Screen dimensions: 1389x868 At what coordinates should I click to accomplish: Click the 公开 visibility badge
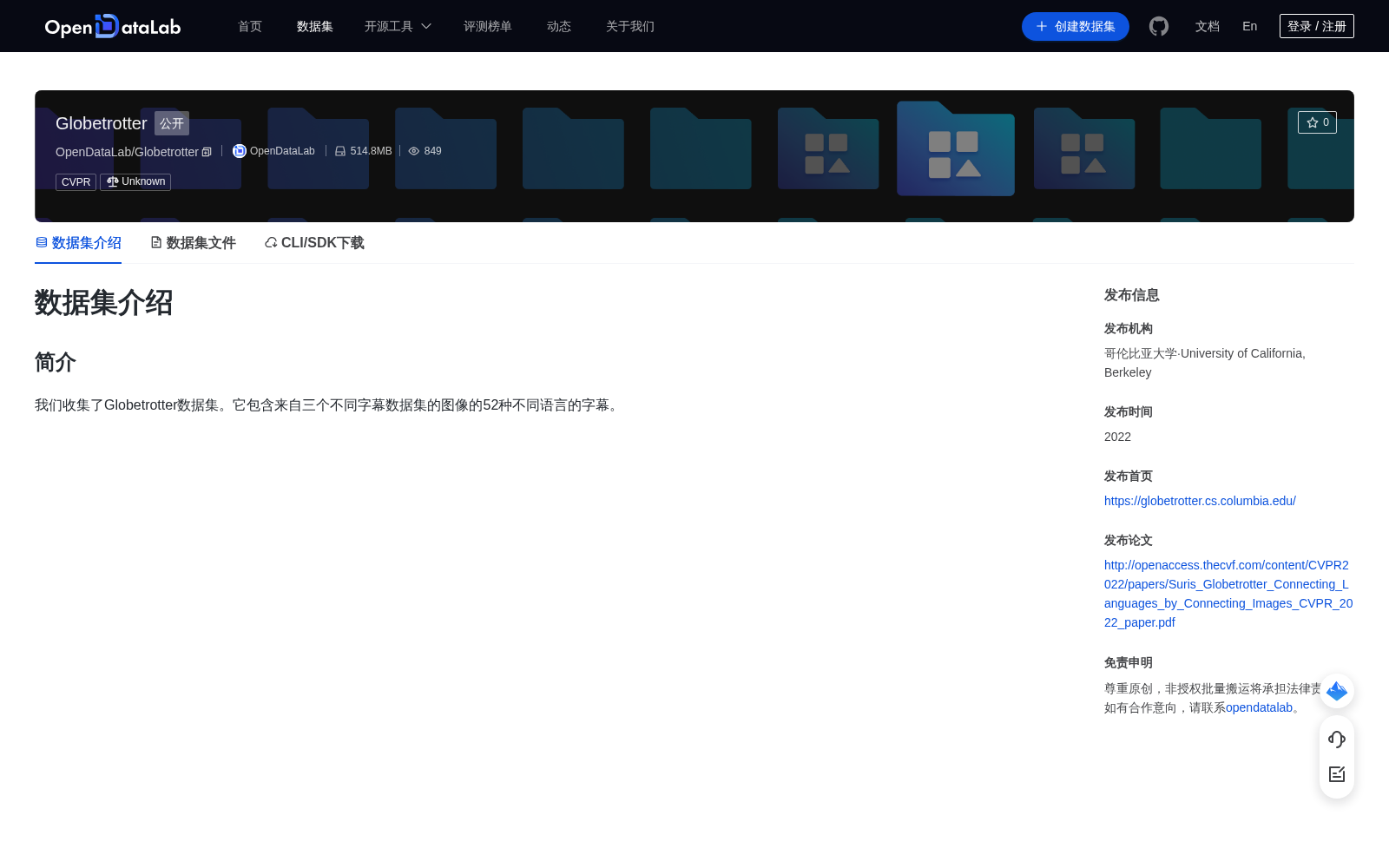pyautogui.click(x=172, y=123)
